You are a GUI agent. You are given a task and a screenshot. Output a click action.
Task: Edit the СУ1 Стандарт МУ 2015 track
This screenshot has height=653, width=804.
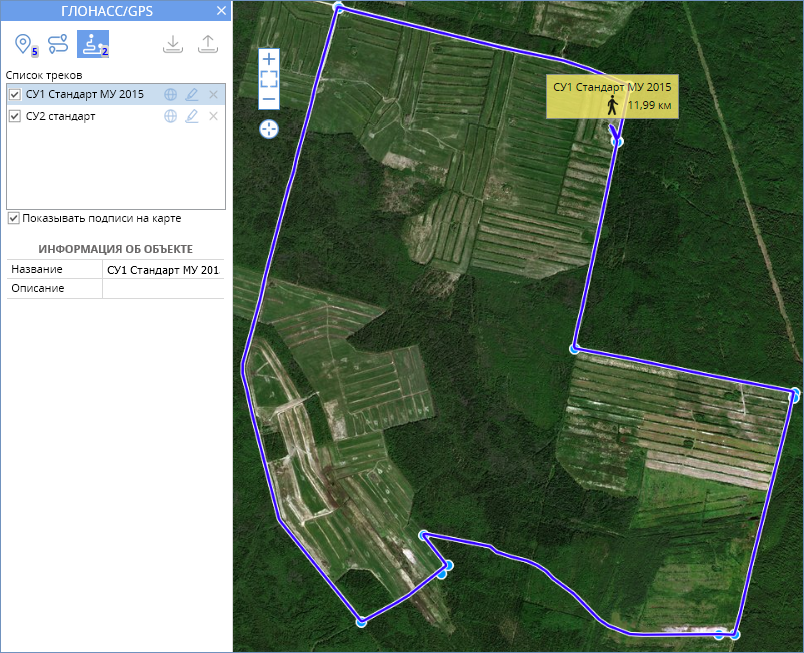(192, 94)
